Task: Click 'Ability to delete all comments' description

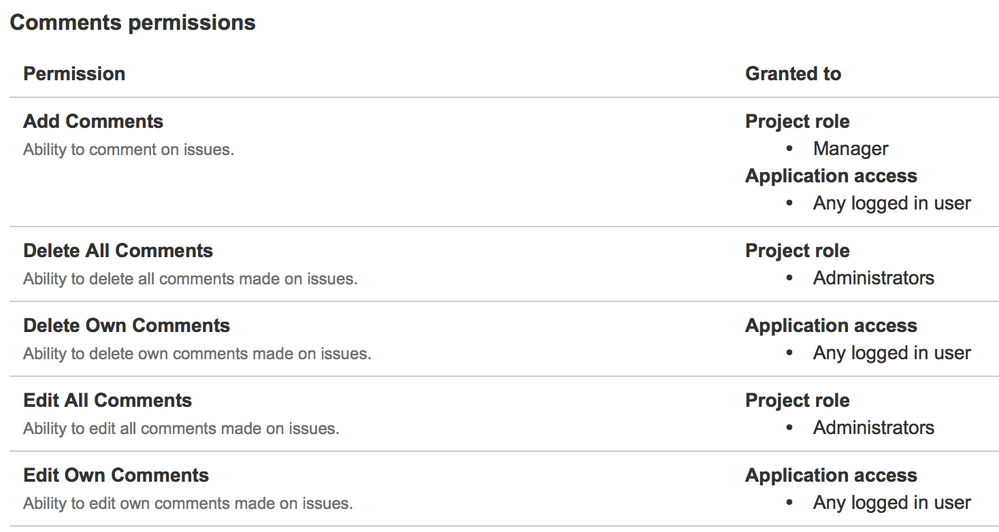Action: 190,279
